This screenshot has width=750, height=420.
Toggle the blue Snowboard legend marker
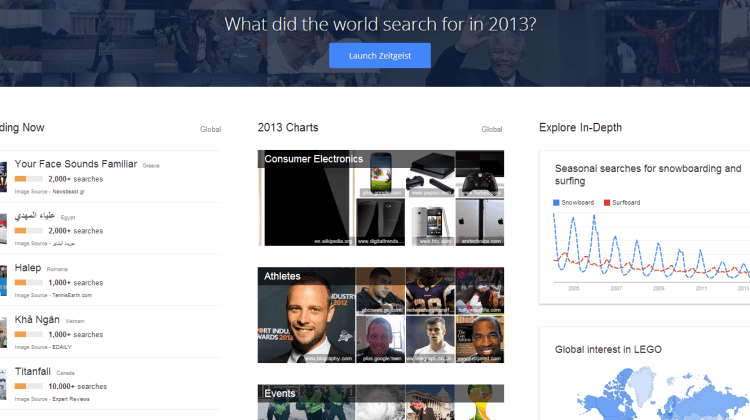556,202
